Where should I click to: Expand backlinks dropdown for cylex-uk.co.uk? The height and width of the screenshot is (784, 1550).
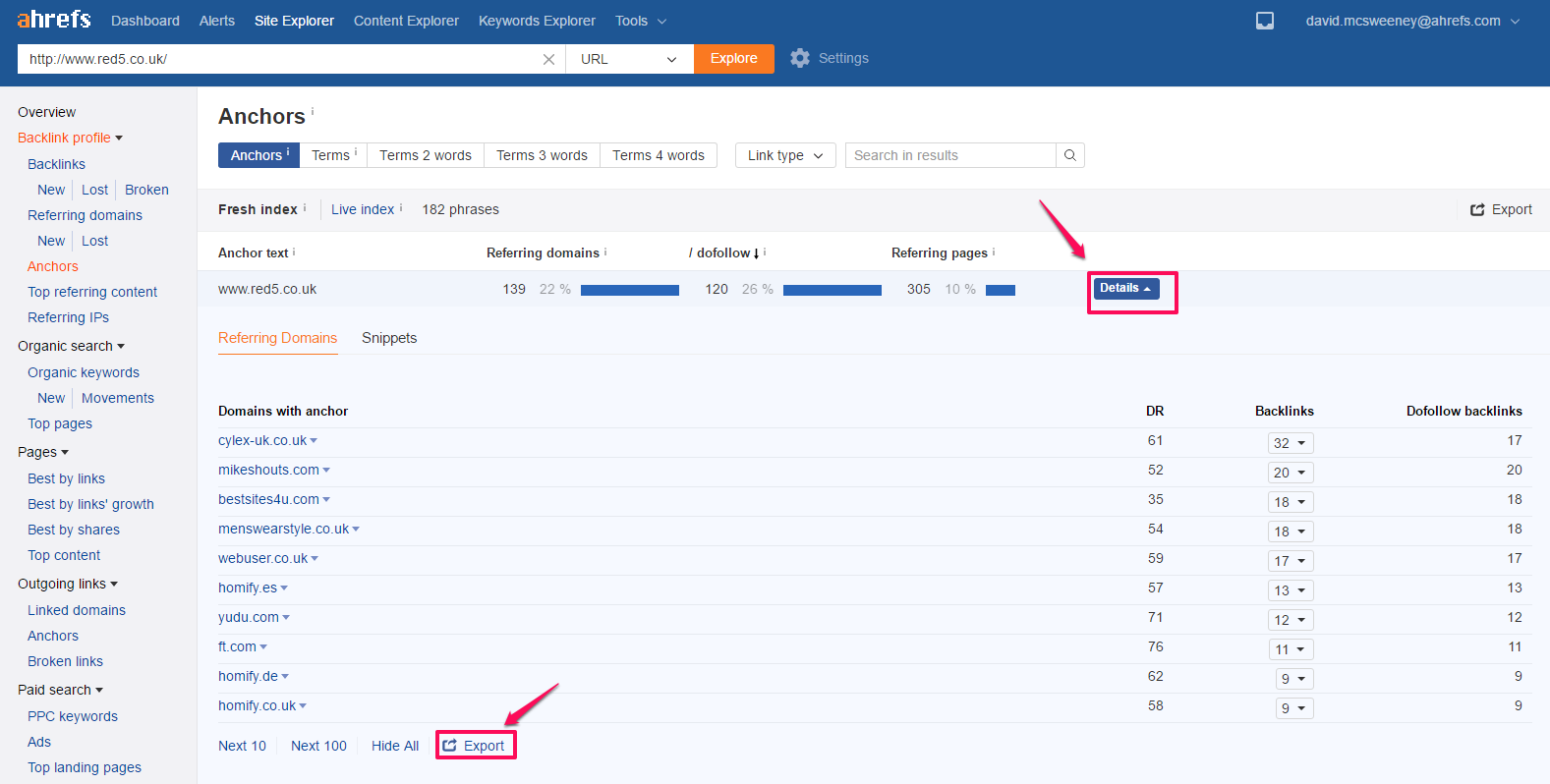coord(1291,443)
